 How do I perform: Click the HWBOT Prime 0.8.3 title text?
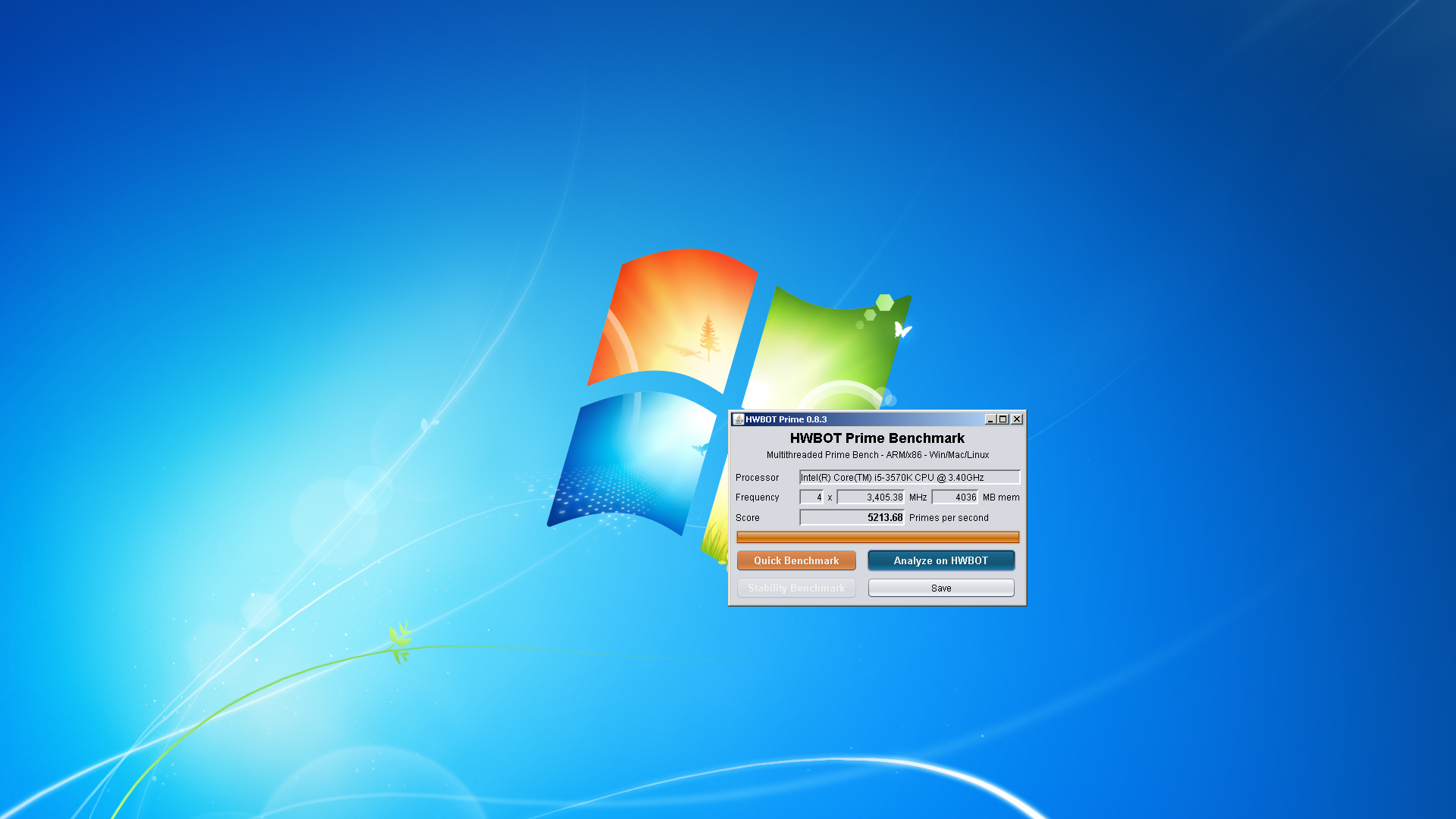(x=786, y=419)
